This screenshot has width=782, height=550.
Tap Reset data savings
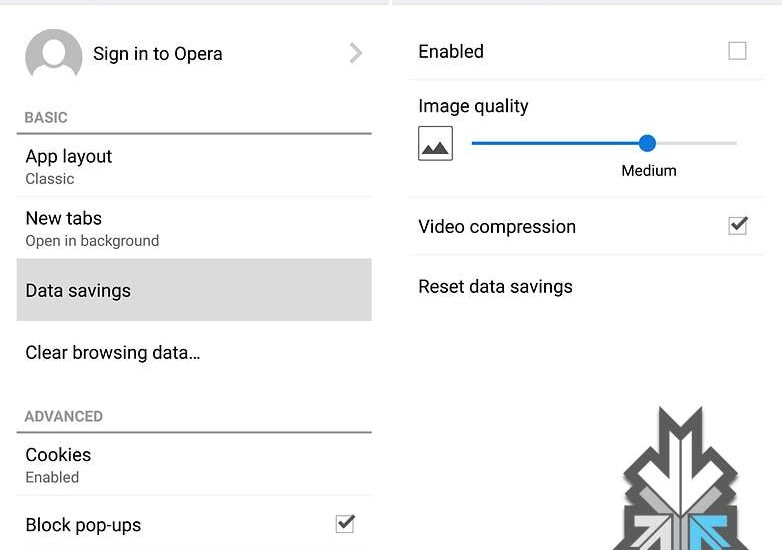tap(495, 287)
